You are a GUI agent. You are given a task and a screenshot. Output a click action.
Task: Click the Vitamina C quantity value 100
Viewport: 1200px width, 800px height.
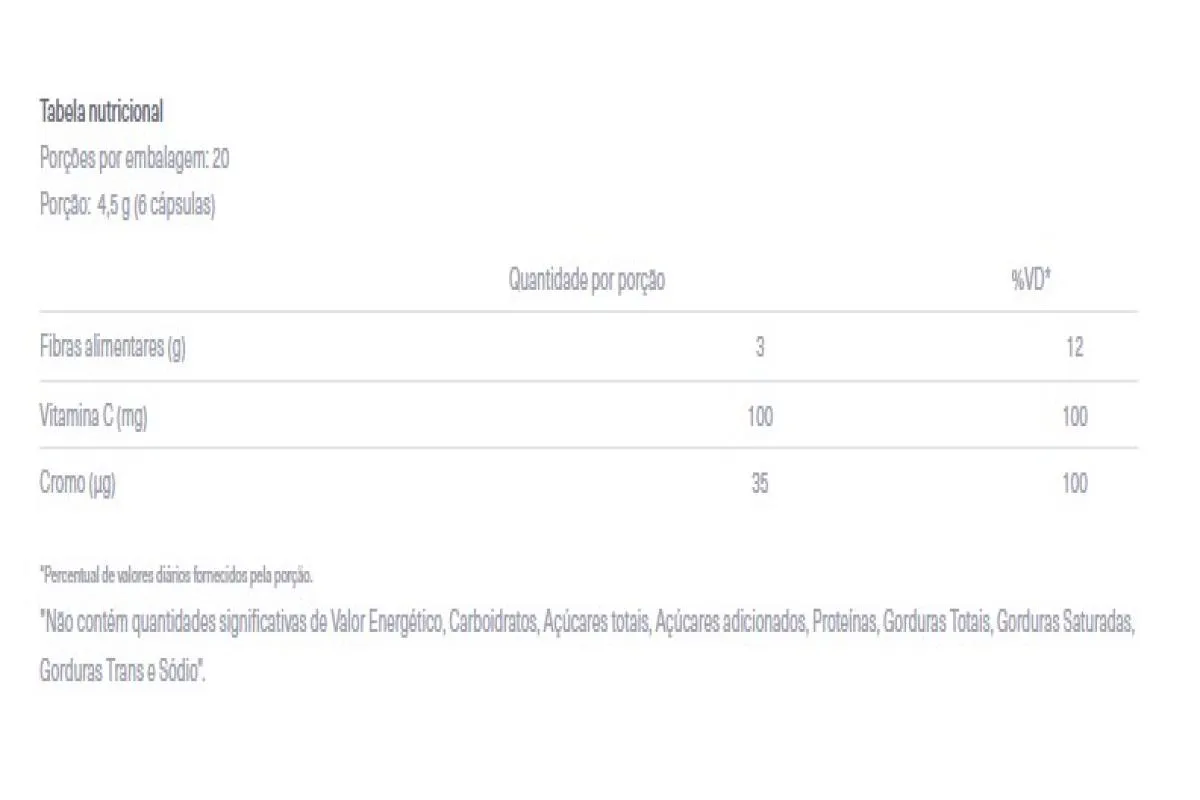click(x=760, y=416)
